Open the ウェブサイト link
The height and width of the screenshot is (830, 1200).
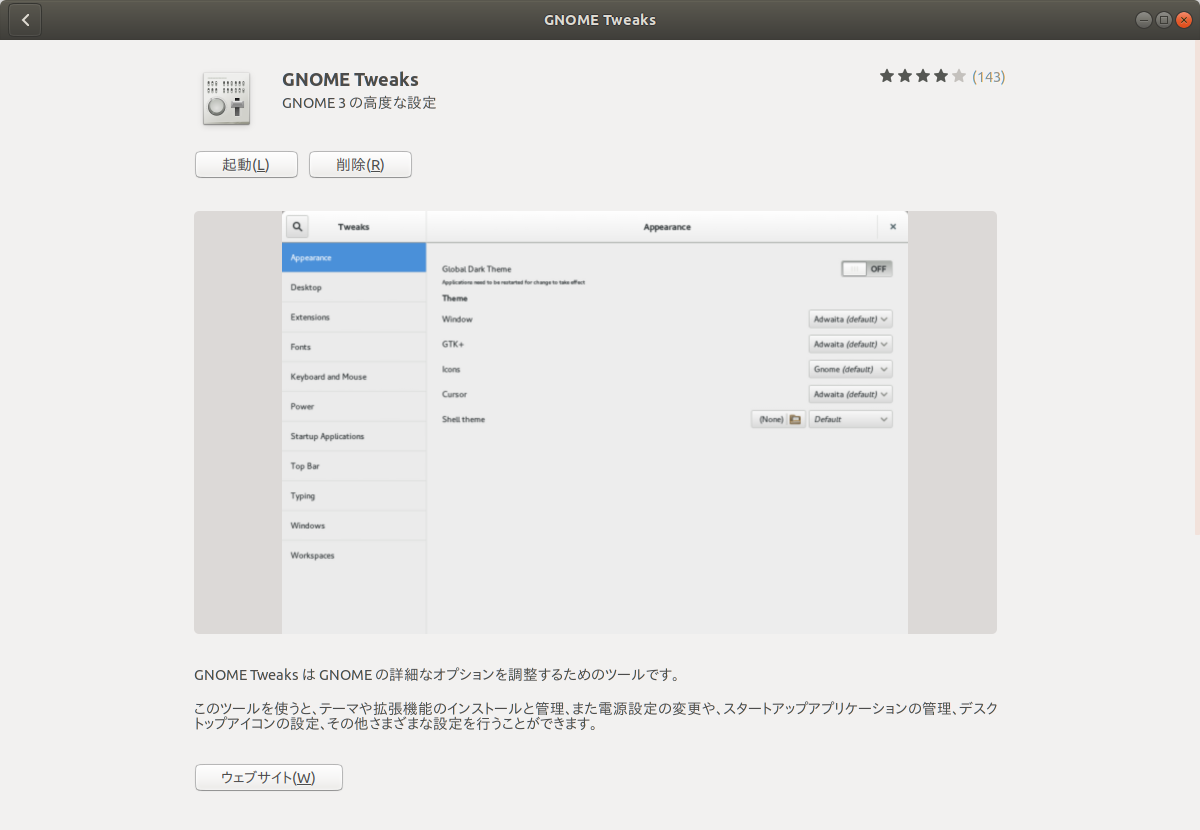point(268,777)
